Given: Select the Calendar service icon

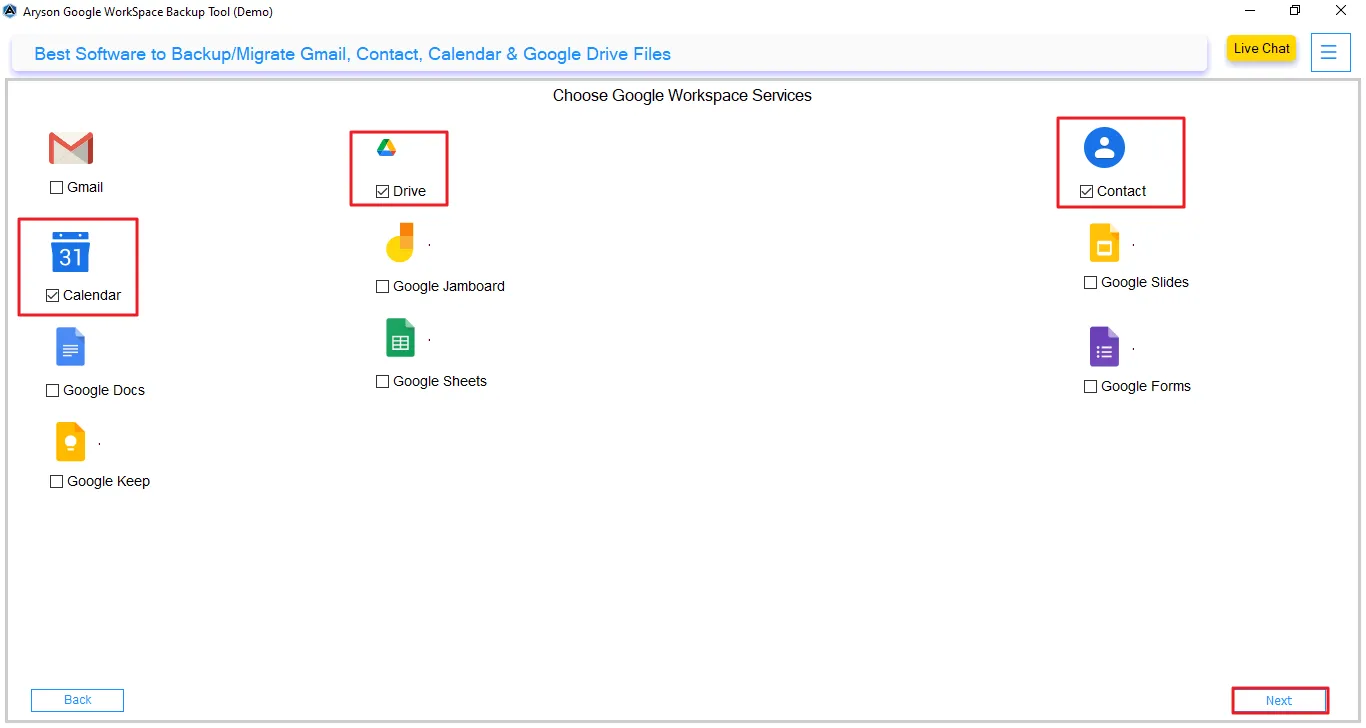Looking at the screenshot, I should [x=69, y=253].
